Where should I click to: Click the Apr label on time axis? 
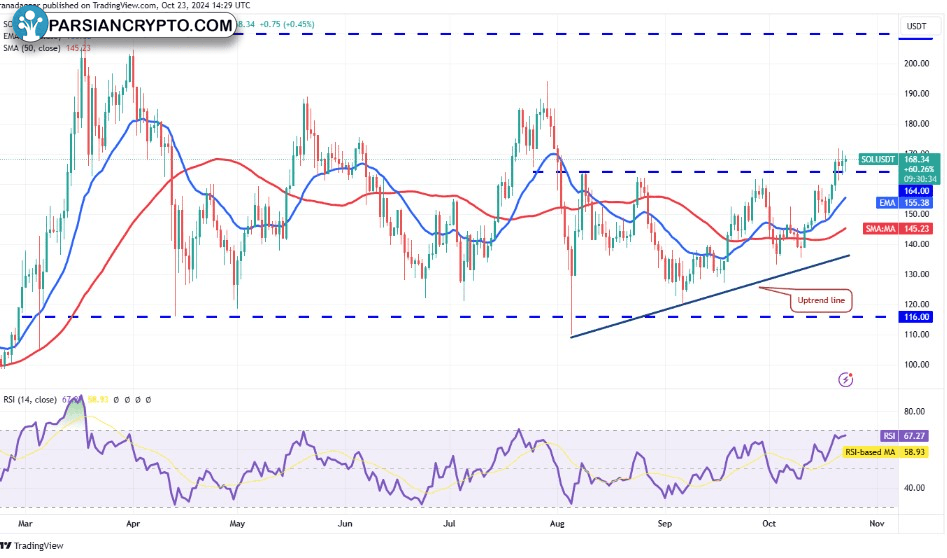[x=133, y=524]
